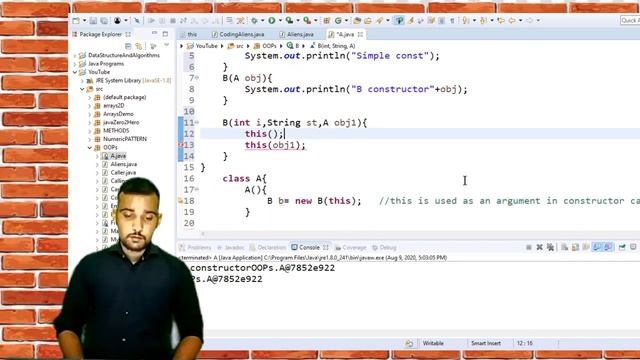Click the Back navigation arrow

pos(512,20)
